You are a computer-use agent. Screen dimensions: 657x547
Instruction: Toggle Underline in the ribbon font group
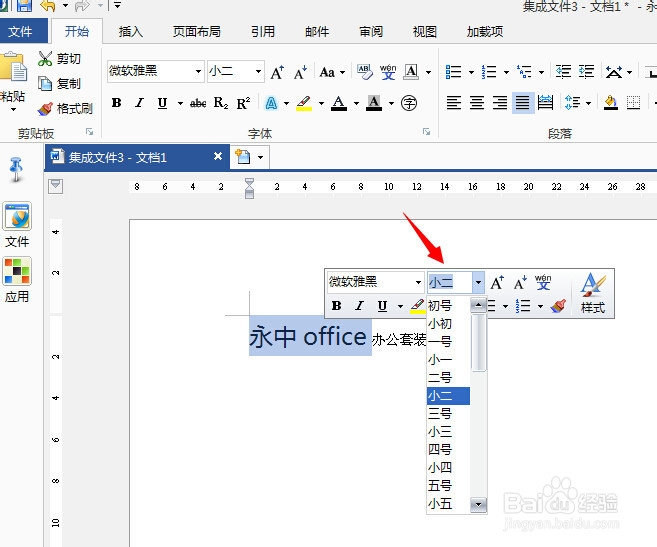163,103
